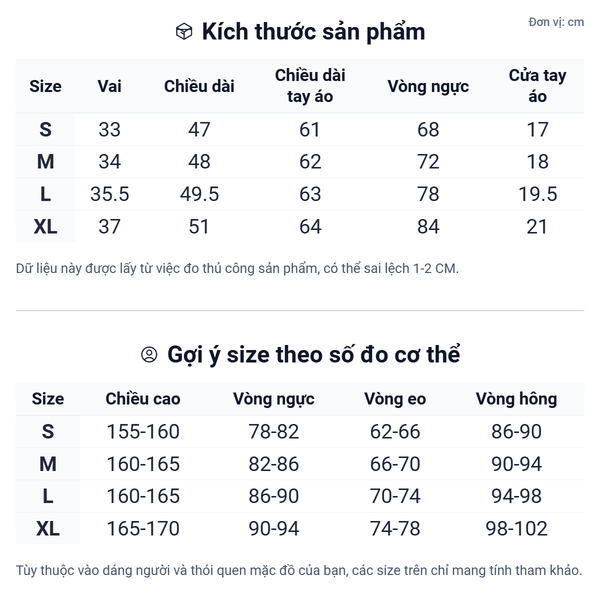Select the "Vòng eo" column header
The height and width of the screenshot is (600, 600).
point(395,399)
